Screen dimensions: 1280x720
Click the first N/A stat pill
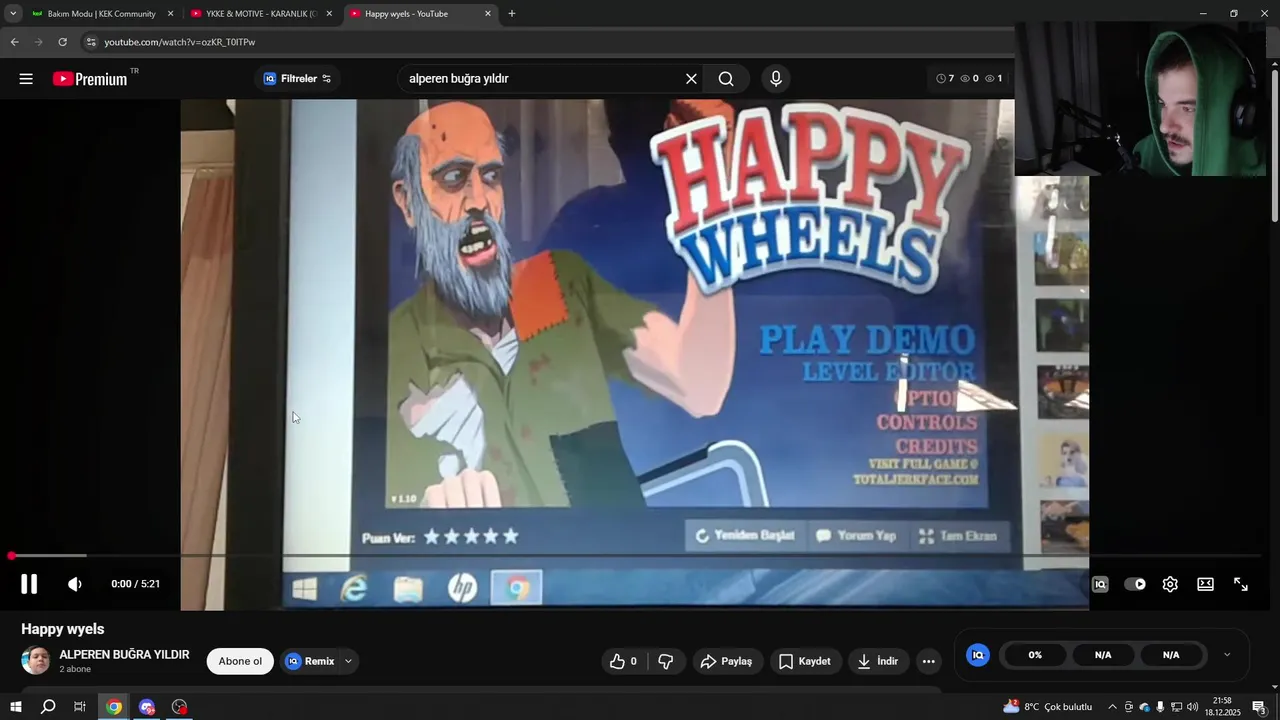coord(1103,655)
